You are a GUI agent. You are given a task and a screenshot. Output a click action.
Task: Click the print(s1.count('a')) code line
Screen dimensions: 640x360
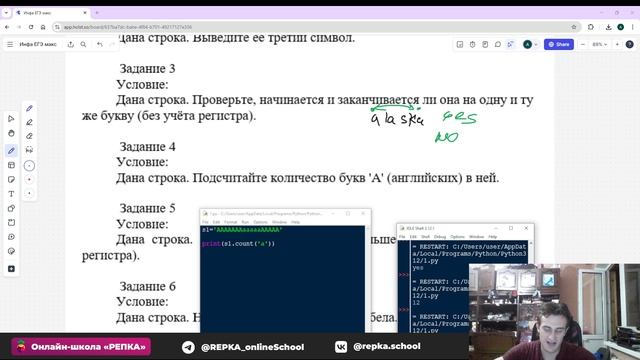[238, 244]
